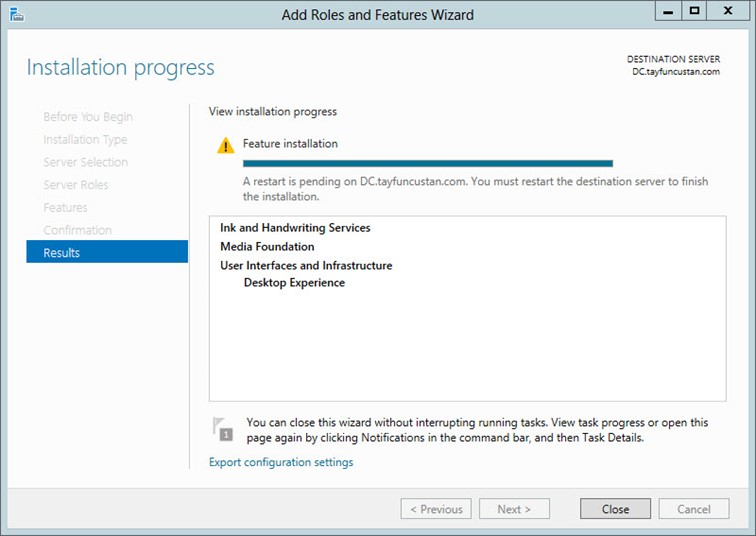Open the Installation Type step
This screenshot has width=756, height=536.
pos(85,140)
